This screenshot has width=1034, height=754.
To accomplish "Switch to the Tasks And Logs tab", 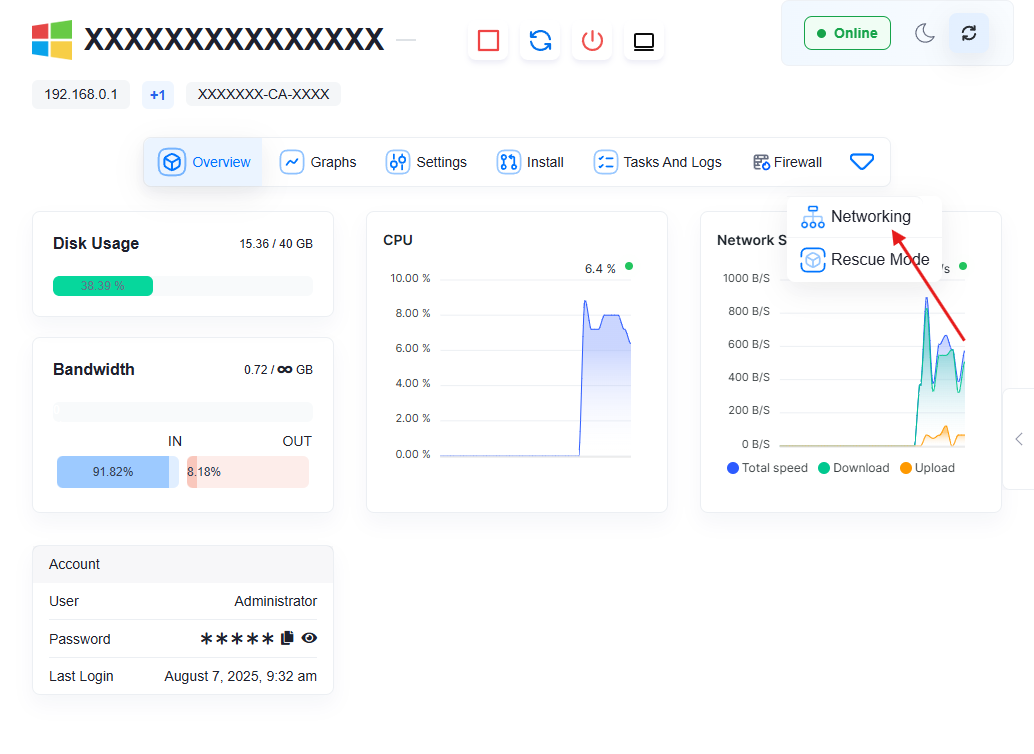I will [657, 162].
